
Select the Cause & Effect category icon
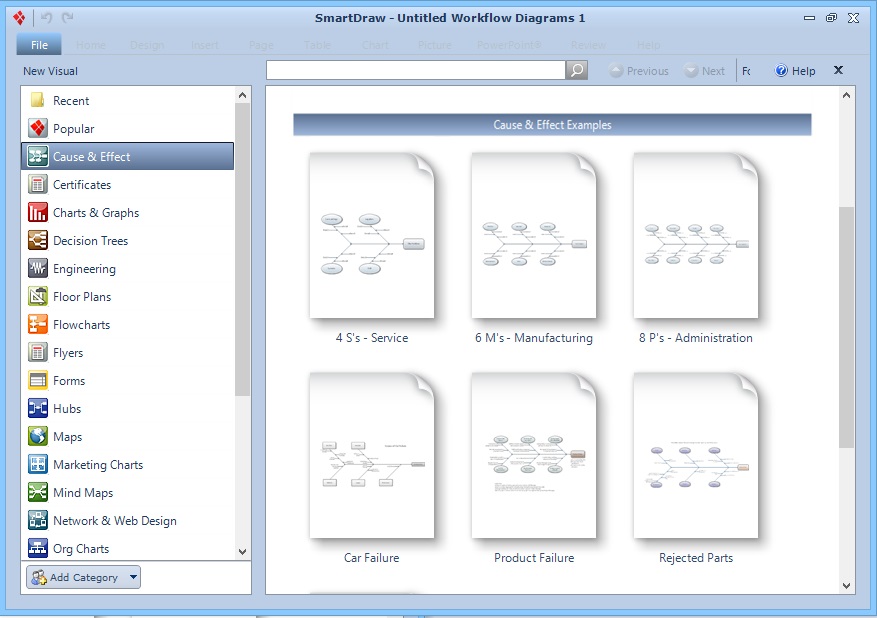pos(37,156)
